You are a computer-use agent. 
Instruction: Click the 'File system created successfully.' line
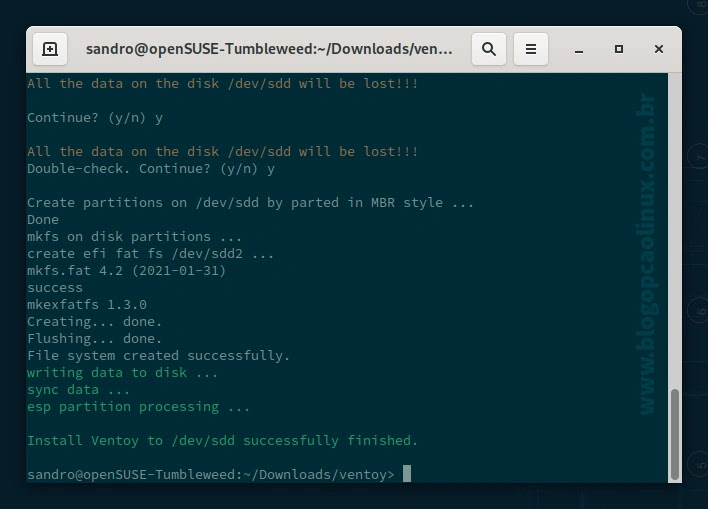point(158,355)
